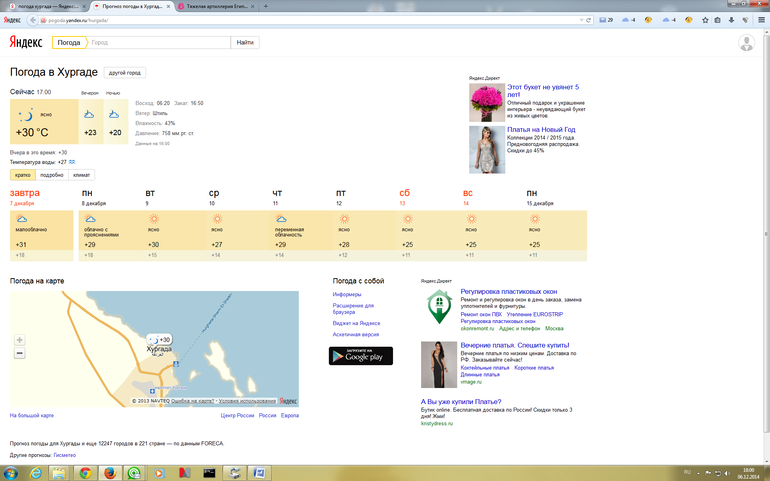770x481 pixels.
Task: Open ad 'Вечерние платья. Спешите купить!'
Action: [x=515, y=345]
